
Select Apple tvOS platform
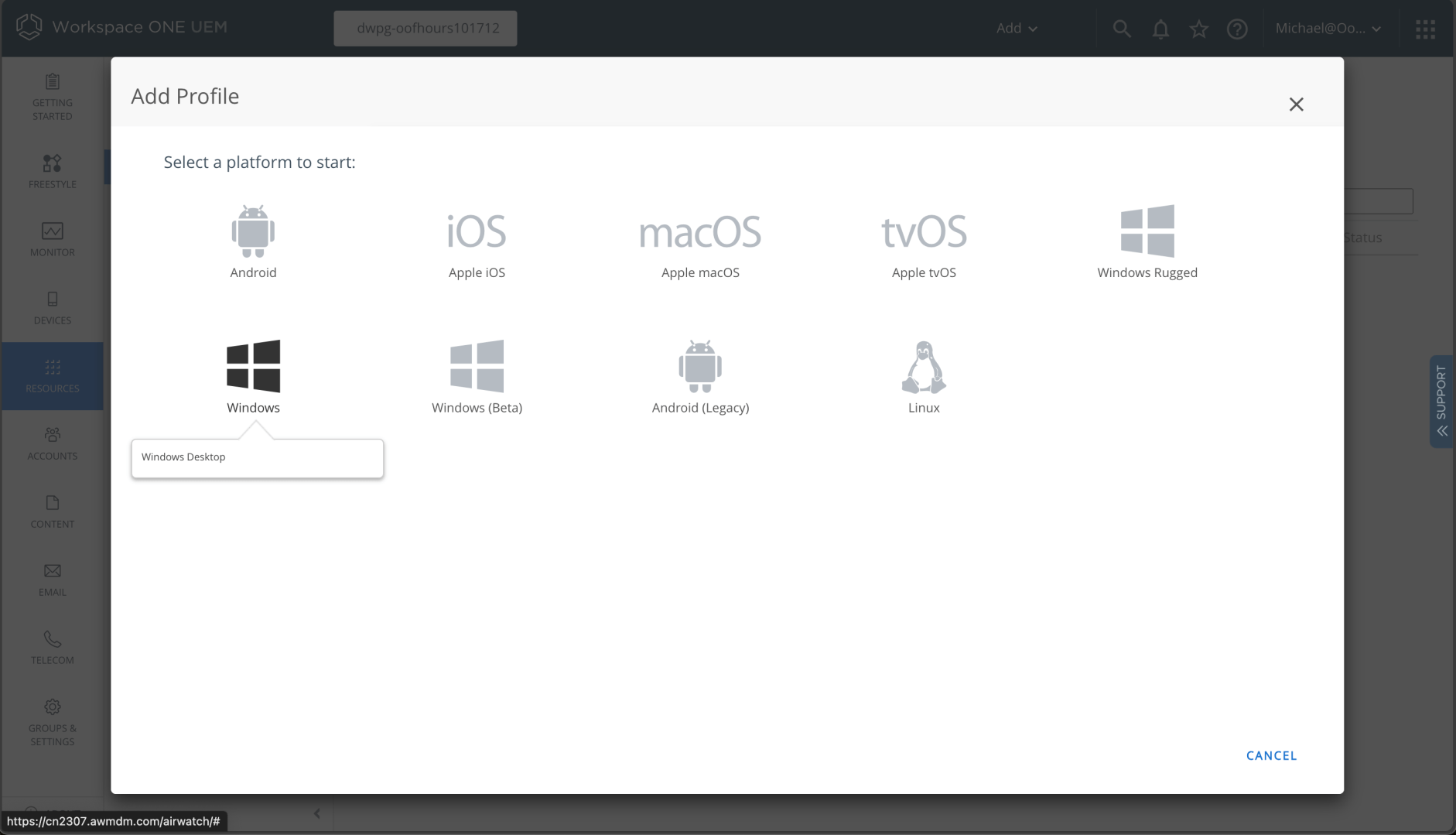924,233
